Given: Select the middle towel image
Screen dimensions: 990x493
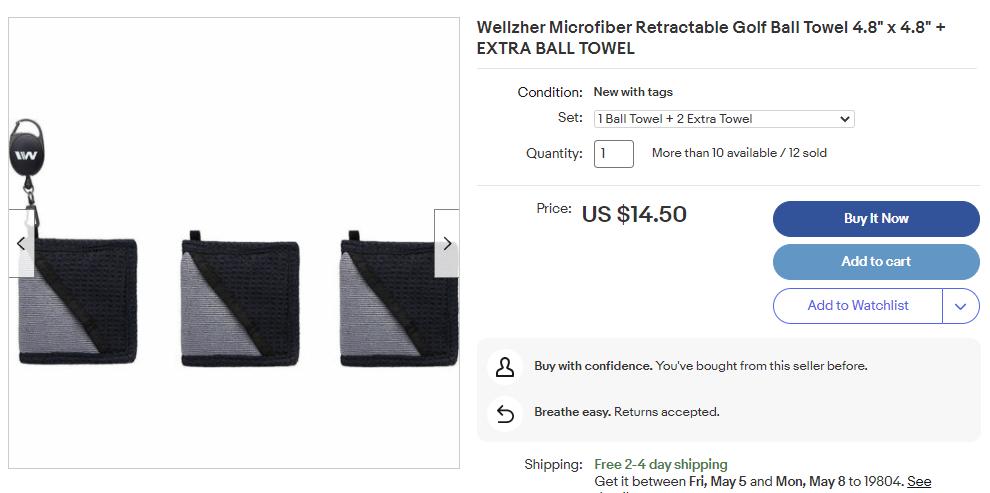Looking at the screenshot, I should [x=240, y=300].
